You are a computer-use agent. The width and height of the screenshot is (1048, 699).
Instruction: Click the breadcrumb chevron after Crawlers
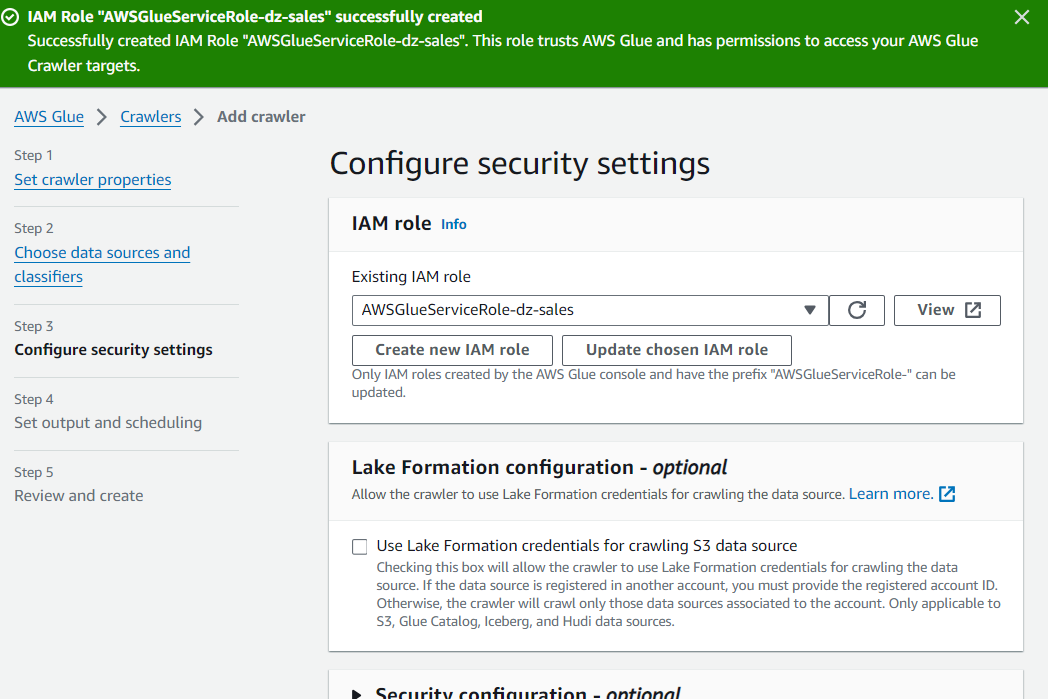click(199, 117)
